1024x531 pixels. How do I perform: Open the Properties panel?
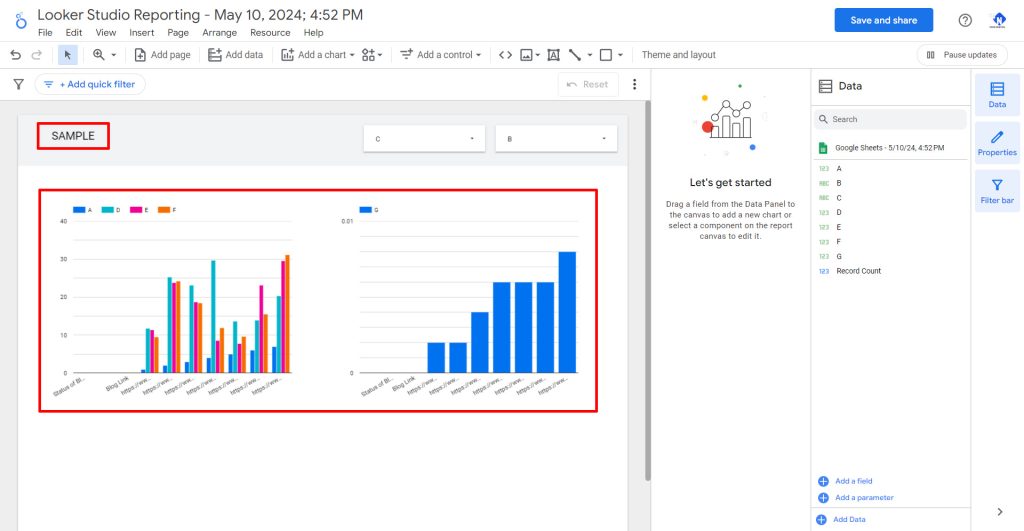pos(996,142)
